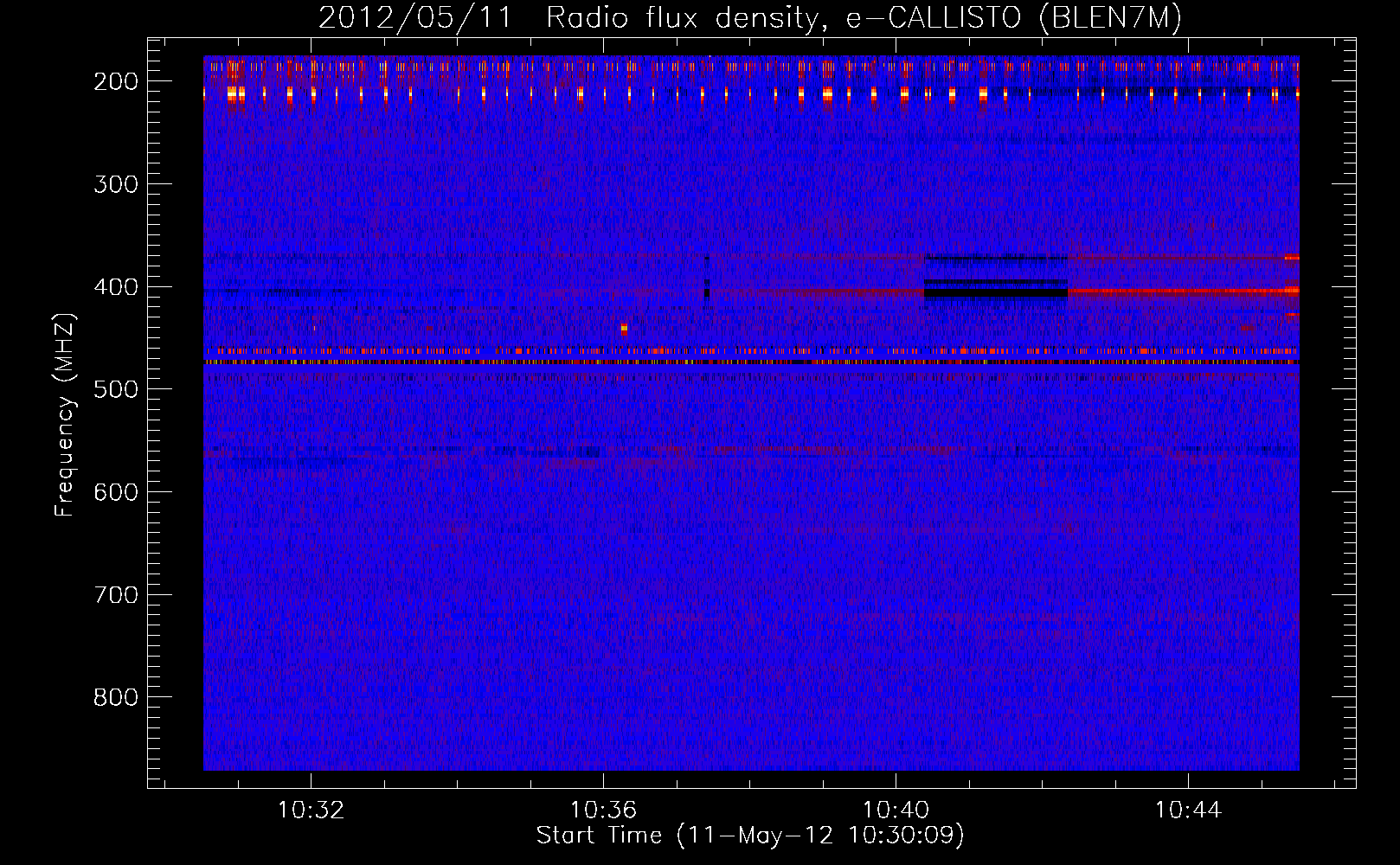Click the bright red band near 405 MHz after 10:42
The image size is (1400, 865).
1183,292
